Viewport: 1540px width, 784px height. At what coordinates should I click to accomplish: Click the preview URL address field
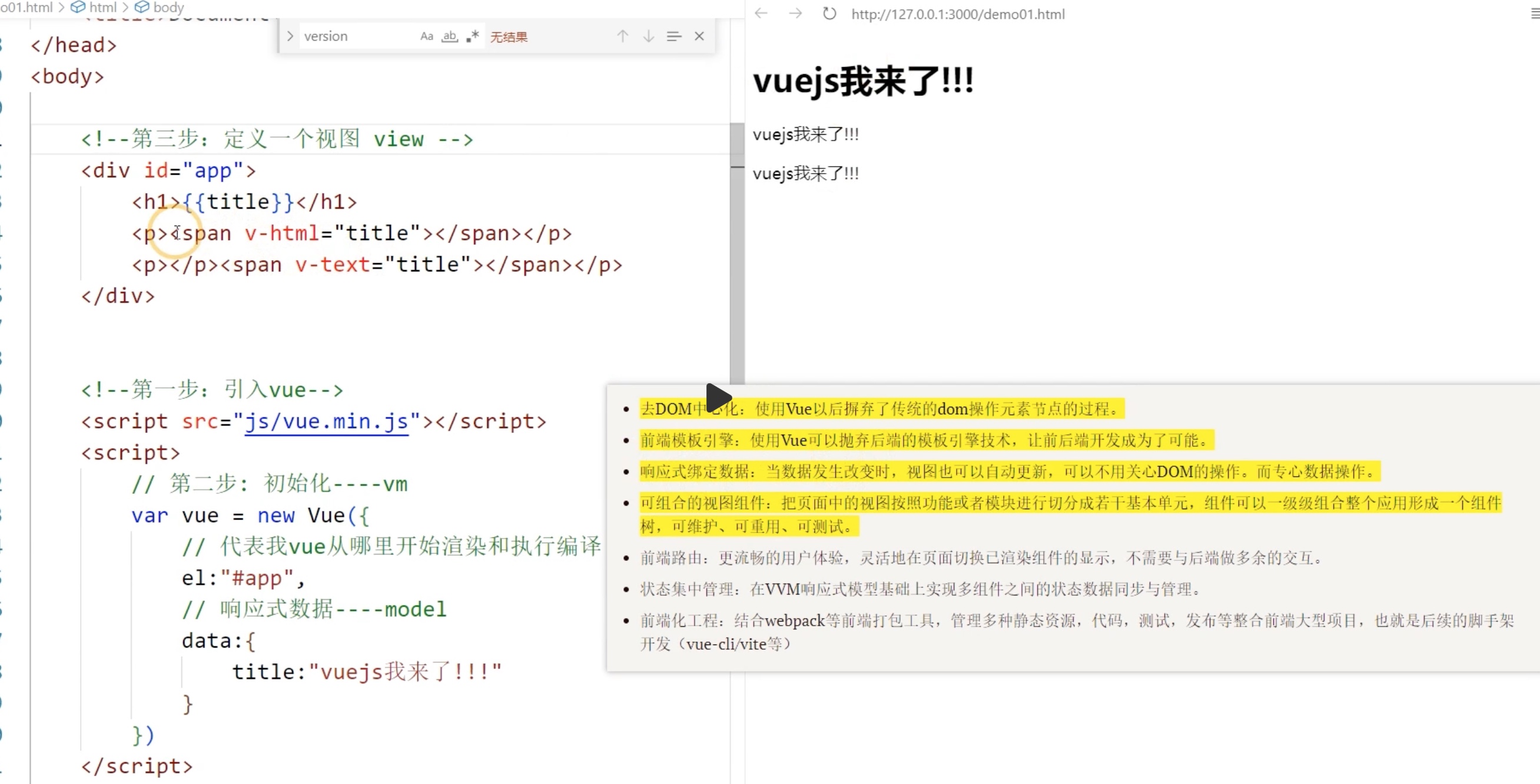[x=958, y=14]
